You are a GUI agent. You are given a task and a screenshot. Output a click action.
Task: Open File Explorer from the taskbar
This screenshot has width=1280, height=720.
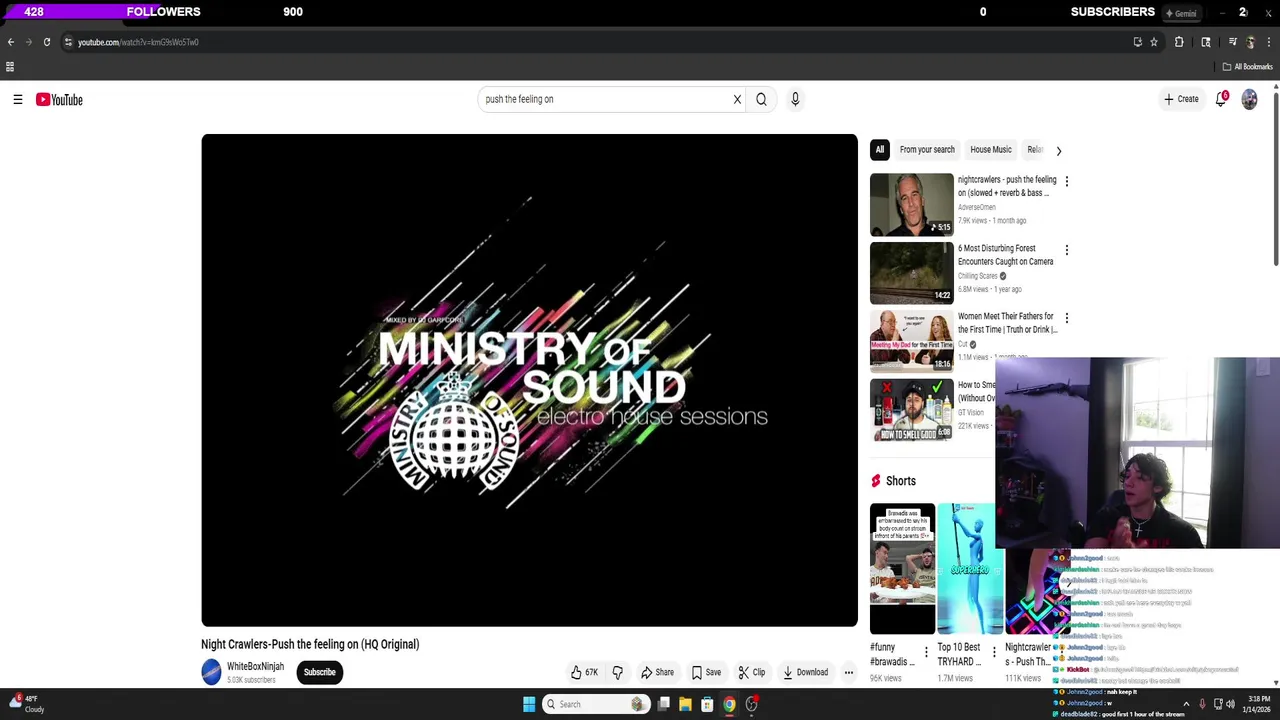click(685, 704)
